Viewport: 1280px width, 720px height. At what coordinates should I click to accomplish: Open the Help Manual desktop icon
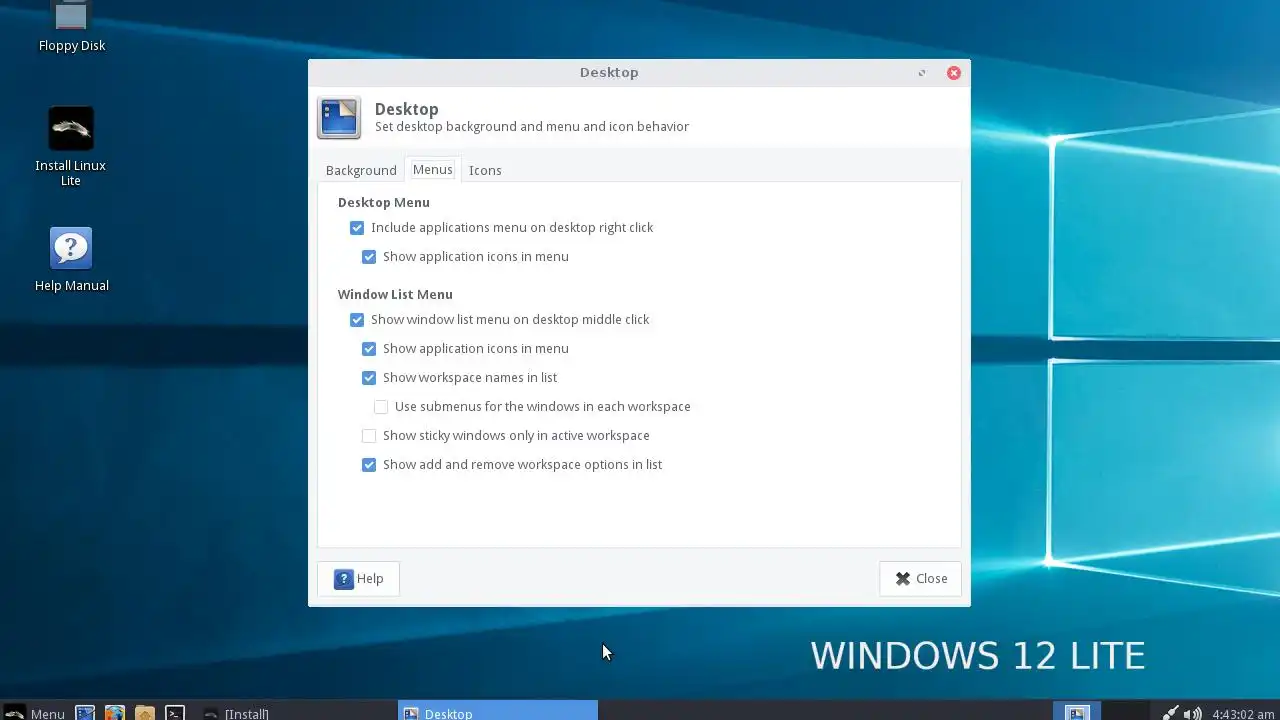tap(71, 260)
